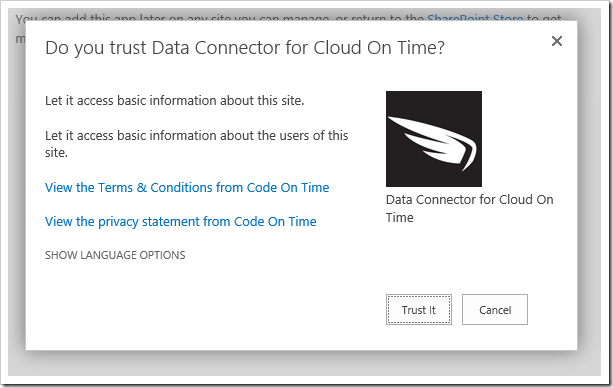Click the blank dialog area beneath language options
This screenshot has height=388, width=613.
(x=195, y=305)
